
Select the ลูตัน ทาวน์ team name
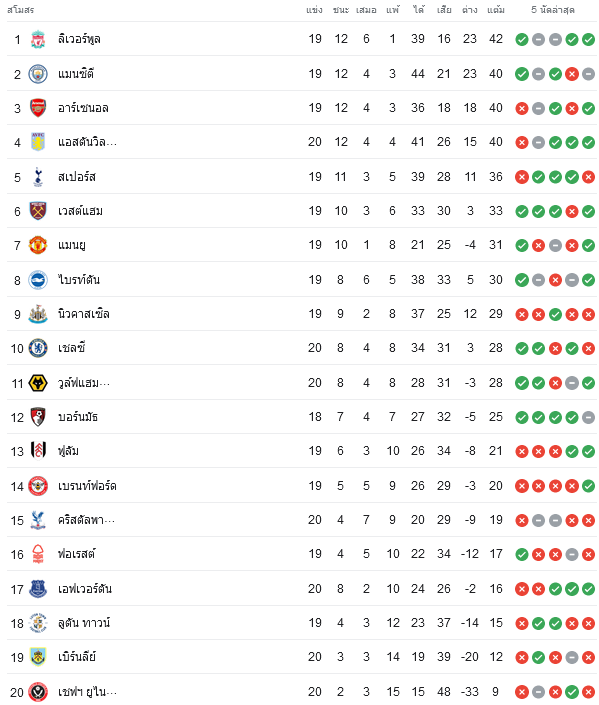(x=84, y=623)
